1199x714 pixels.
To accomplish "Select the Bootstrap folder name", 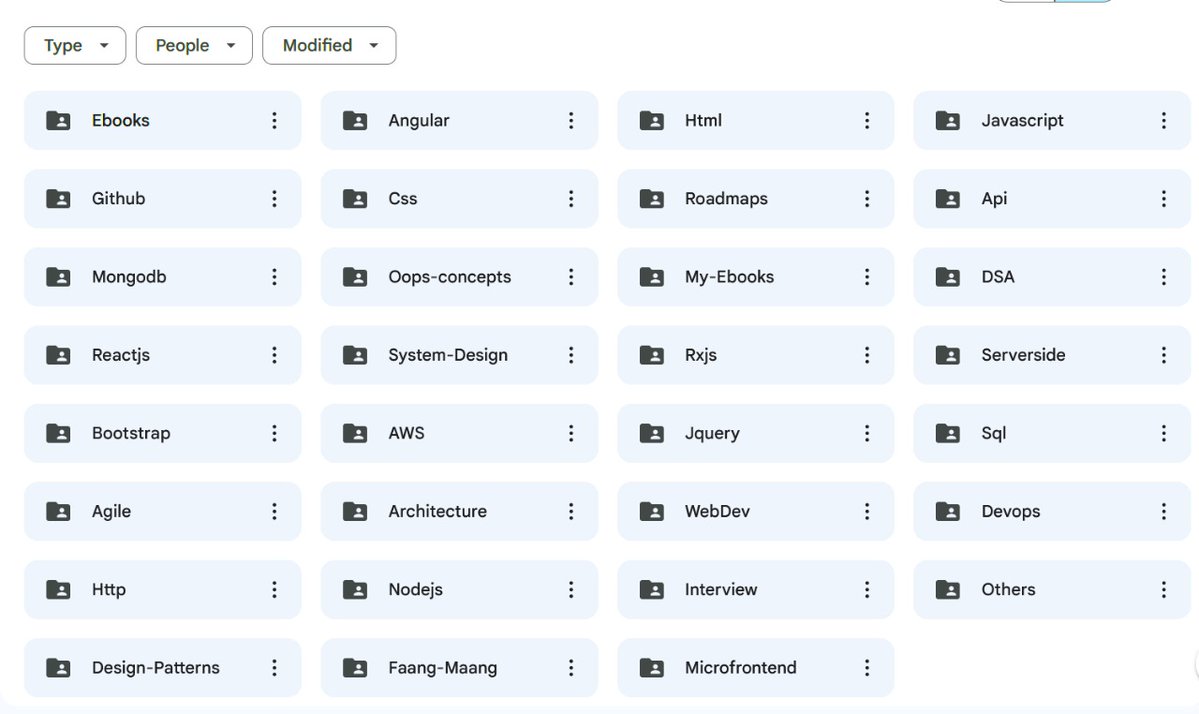I will (131, 433).
